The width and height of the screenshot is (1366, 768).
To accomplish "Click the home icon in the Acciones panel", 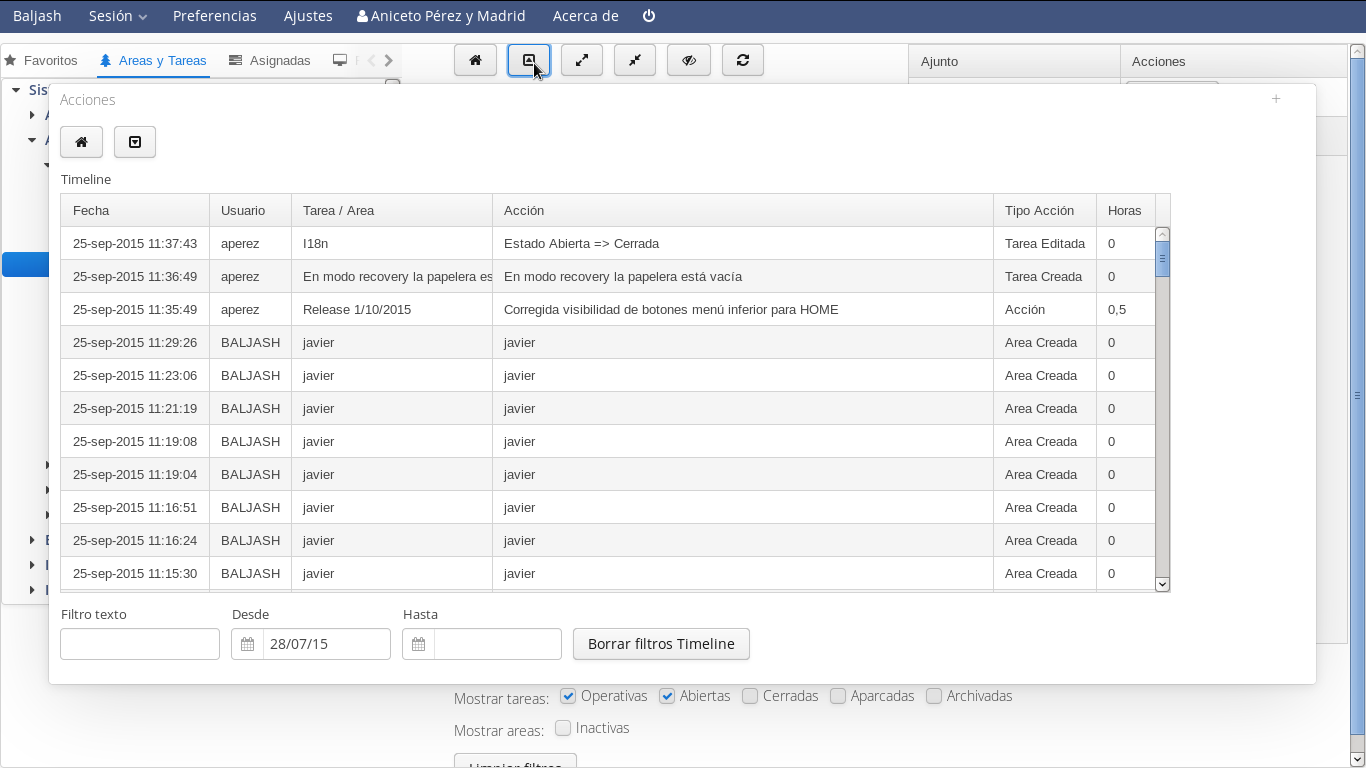I will 81,142.
